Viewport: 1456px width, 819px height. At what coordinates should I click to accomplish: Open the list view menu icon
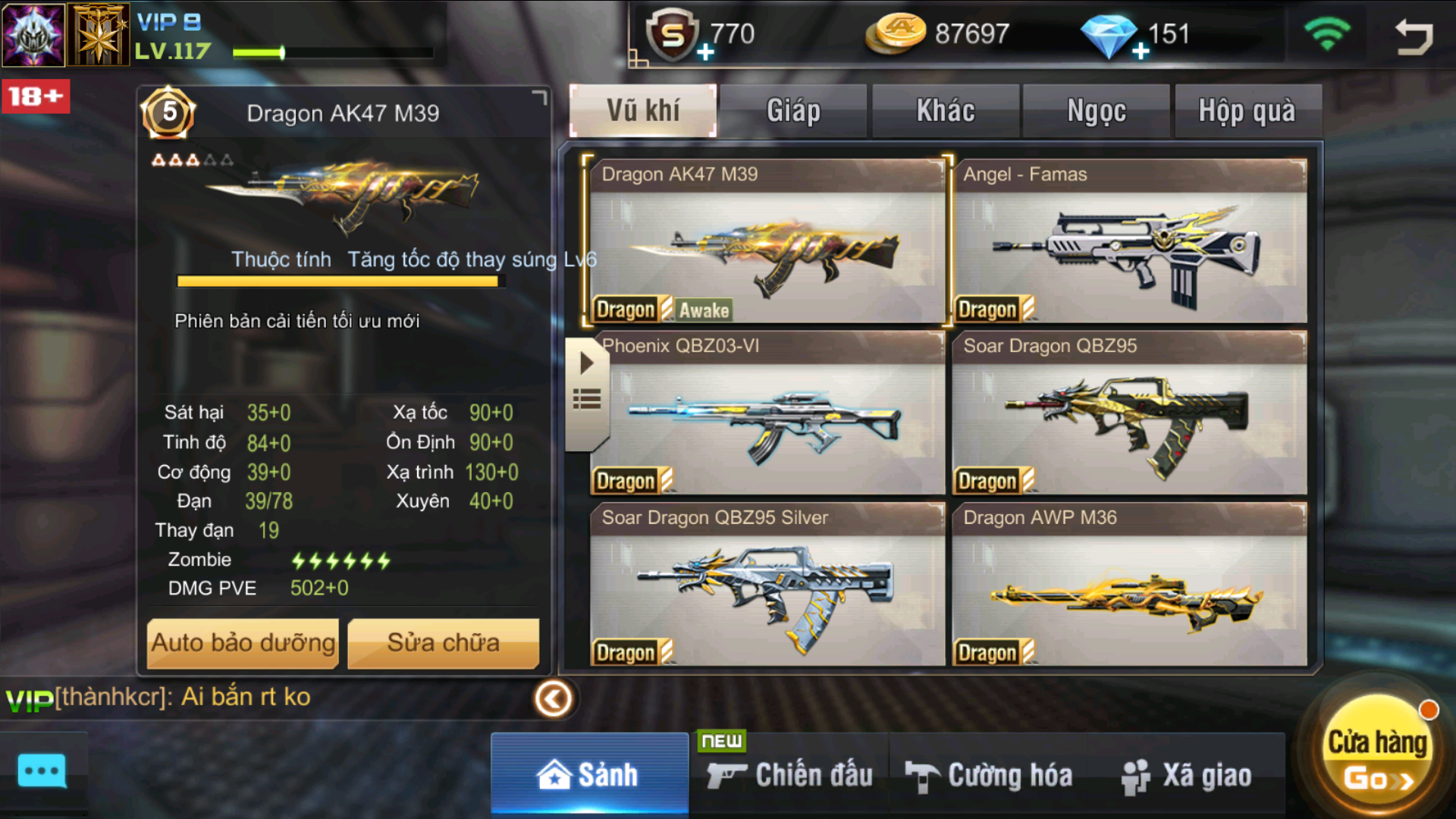[587, 400]
